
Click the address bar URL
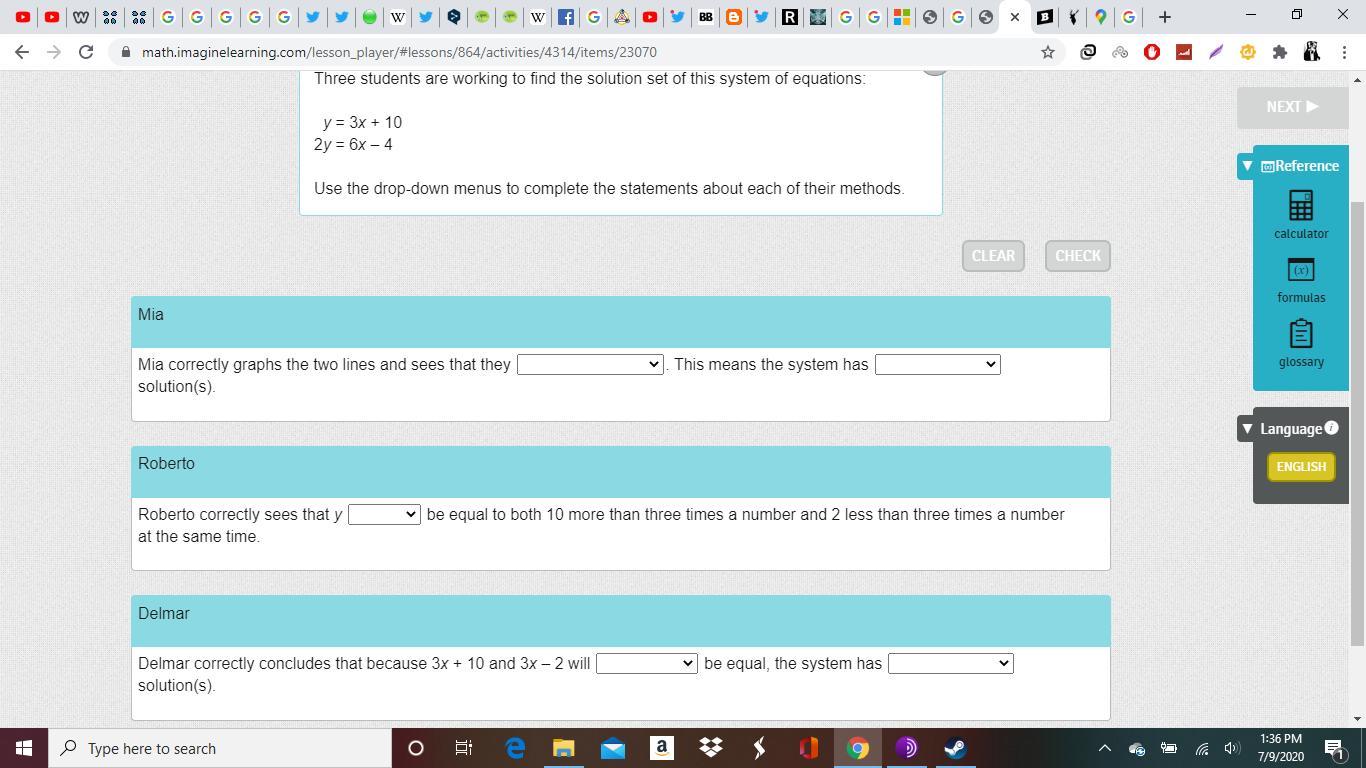(399, 52)
